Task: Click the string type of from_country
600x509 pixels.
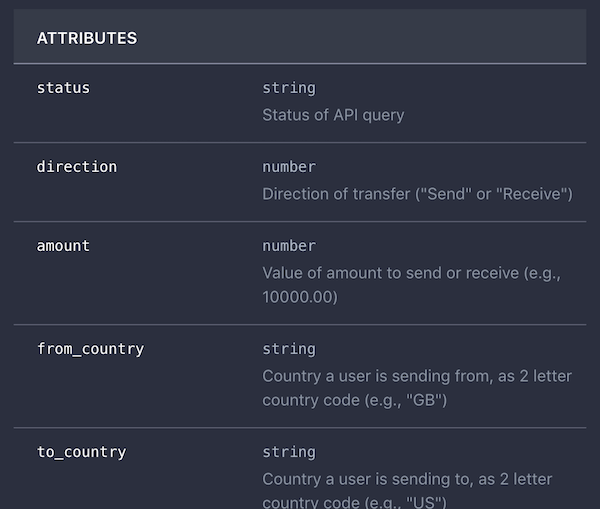Action: coord(289,349)
